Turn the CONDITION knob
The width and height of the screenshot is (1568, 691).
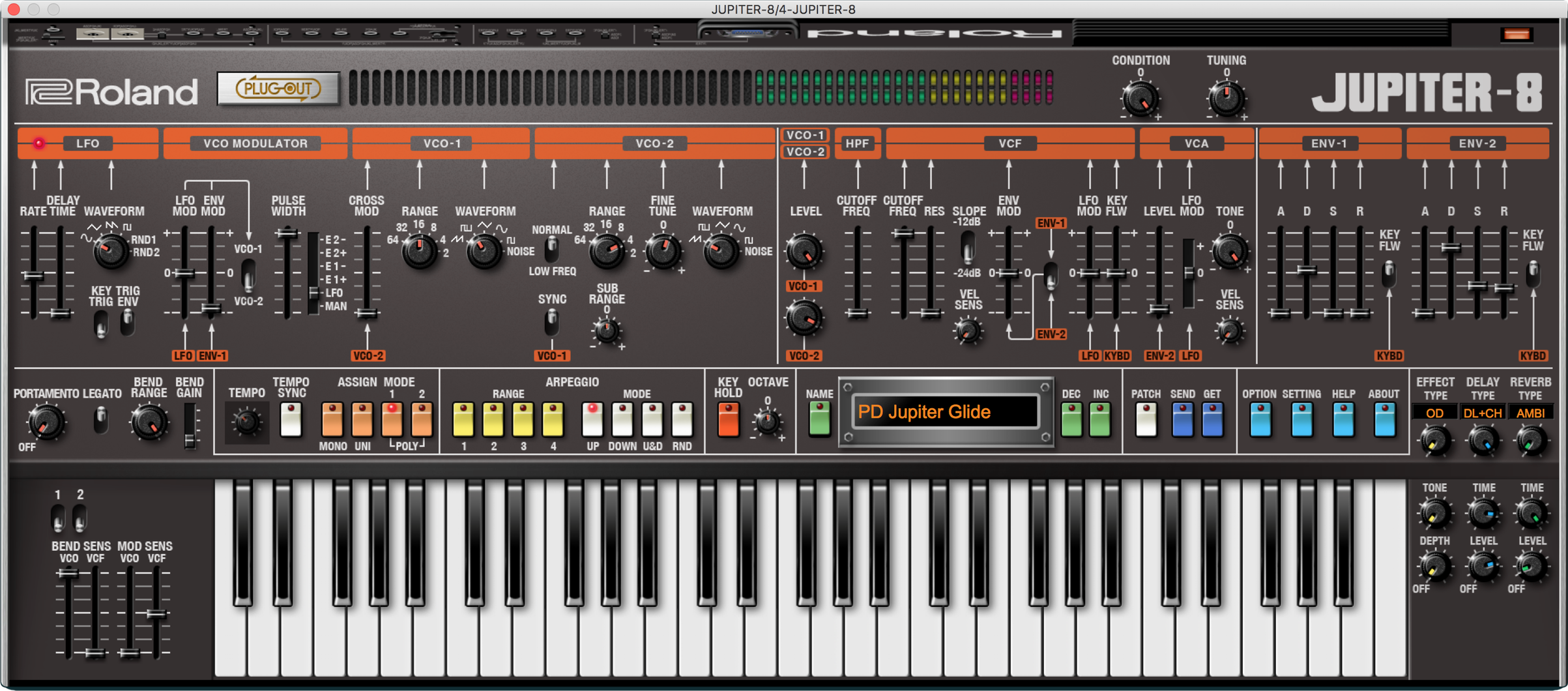coord(1140,98)
